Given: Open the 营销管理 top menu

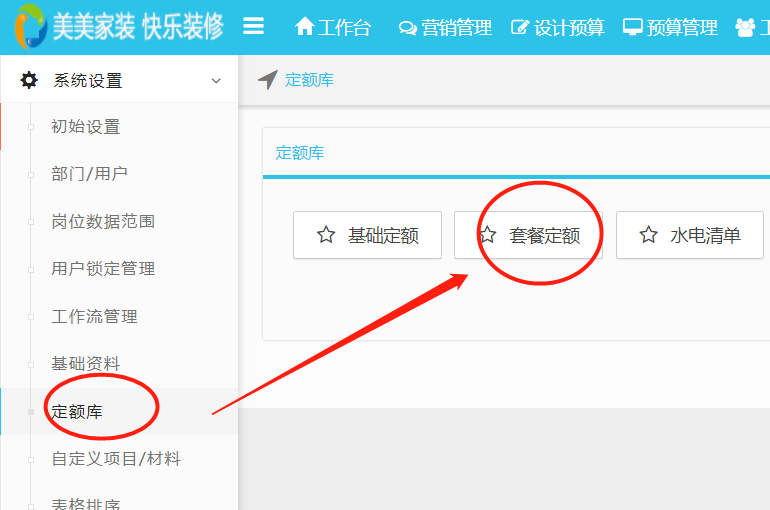Looking at the screenshot, I should [x=445, y=28].
